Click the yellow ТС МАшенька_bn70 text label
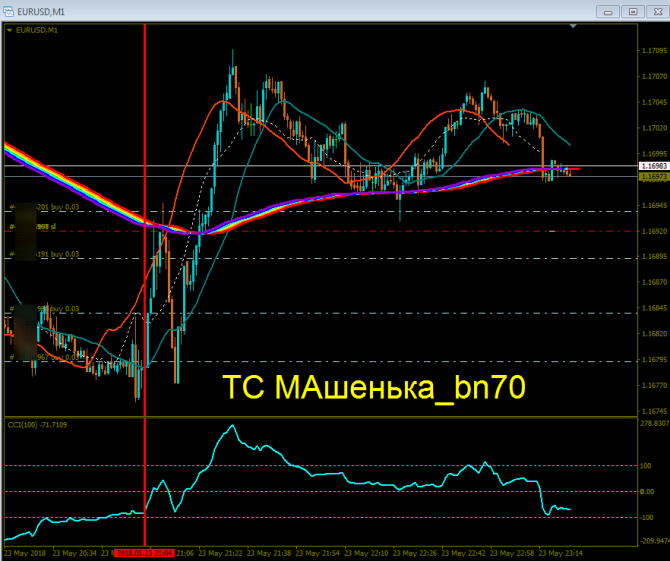Screen dimensions: 670x561 tap(374, 387)
